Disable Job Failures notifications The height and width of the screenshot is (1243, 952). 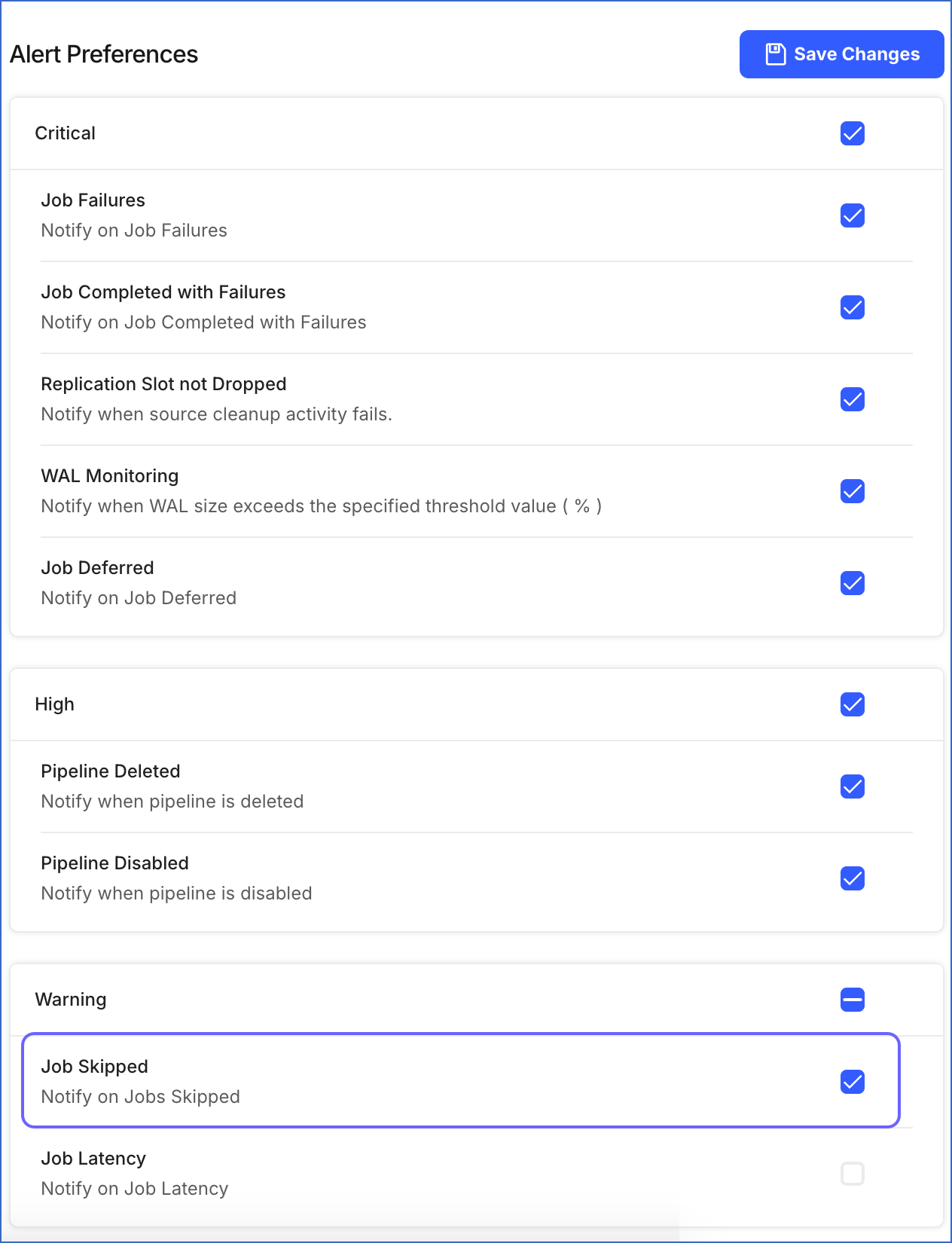852,216
